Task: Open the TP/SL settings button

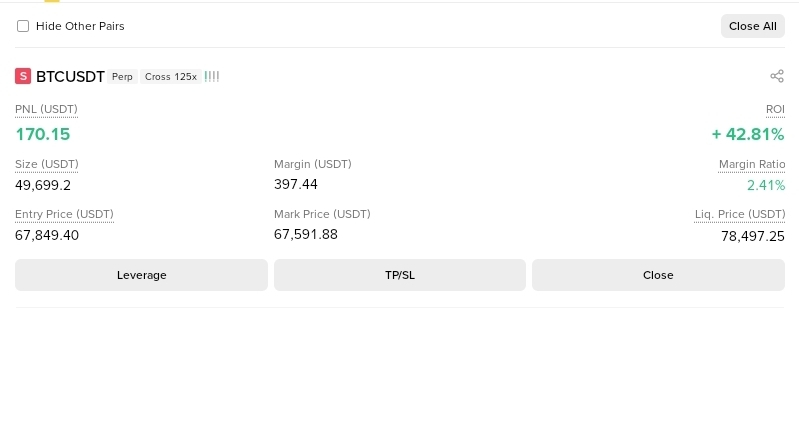Action: click(x=400, y=275)
